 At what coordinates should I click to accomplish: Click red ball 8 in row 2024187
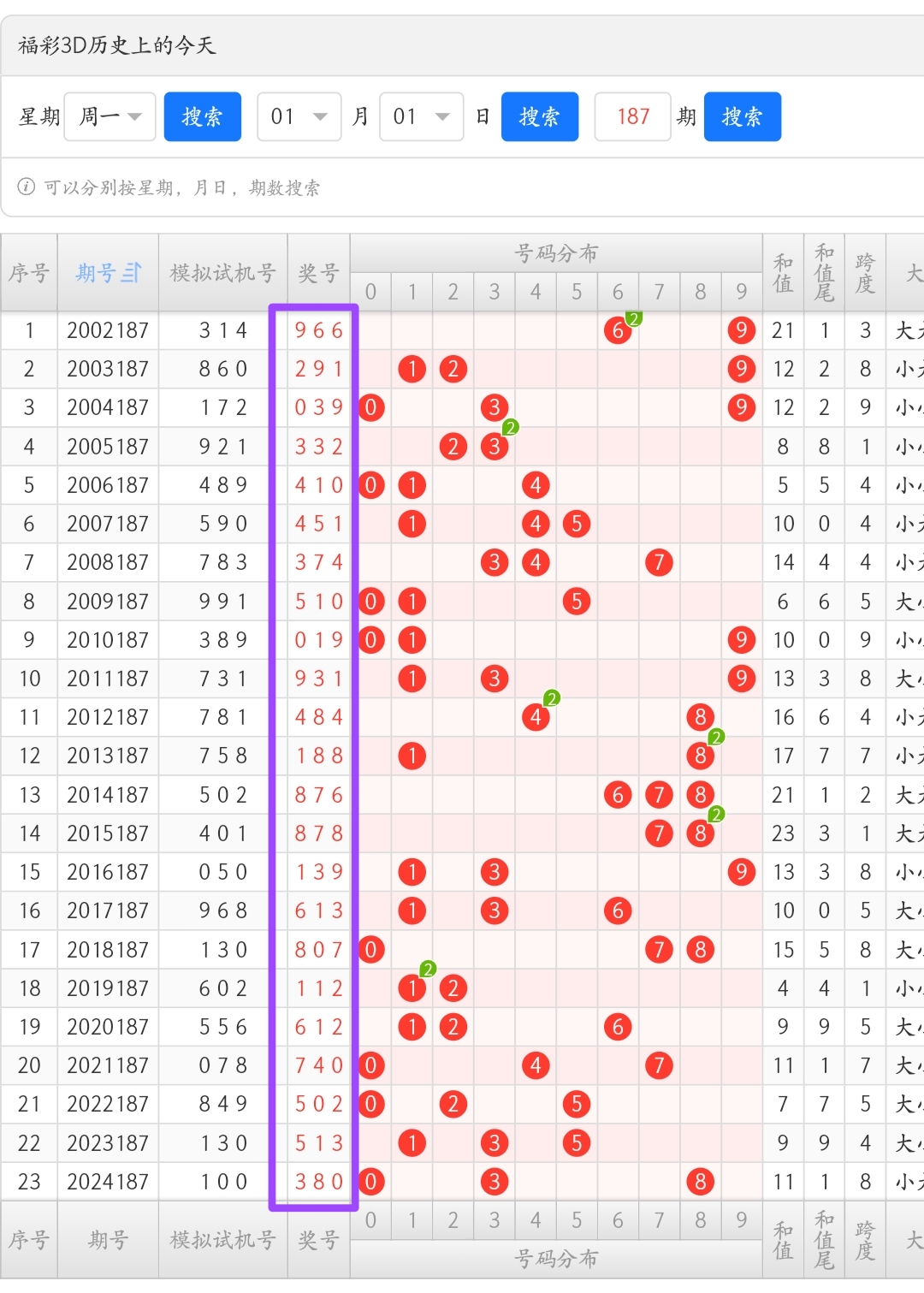[700, 1182]
